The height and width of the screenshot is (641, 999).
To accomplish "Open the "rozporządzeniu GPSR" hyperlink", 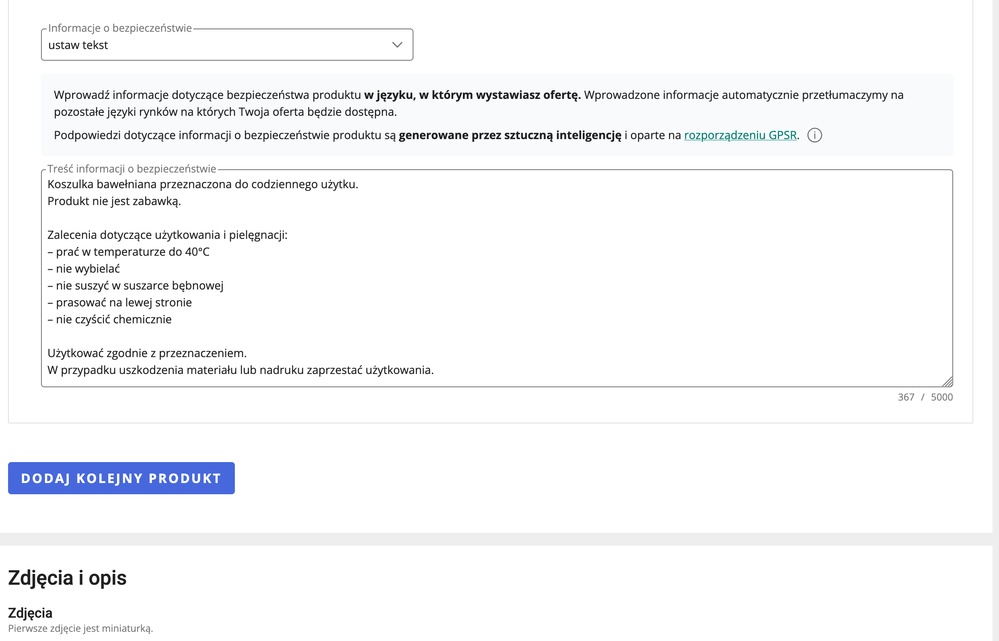I will (x=740, y=135).
